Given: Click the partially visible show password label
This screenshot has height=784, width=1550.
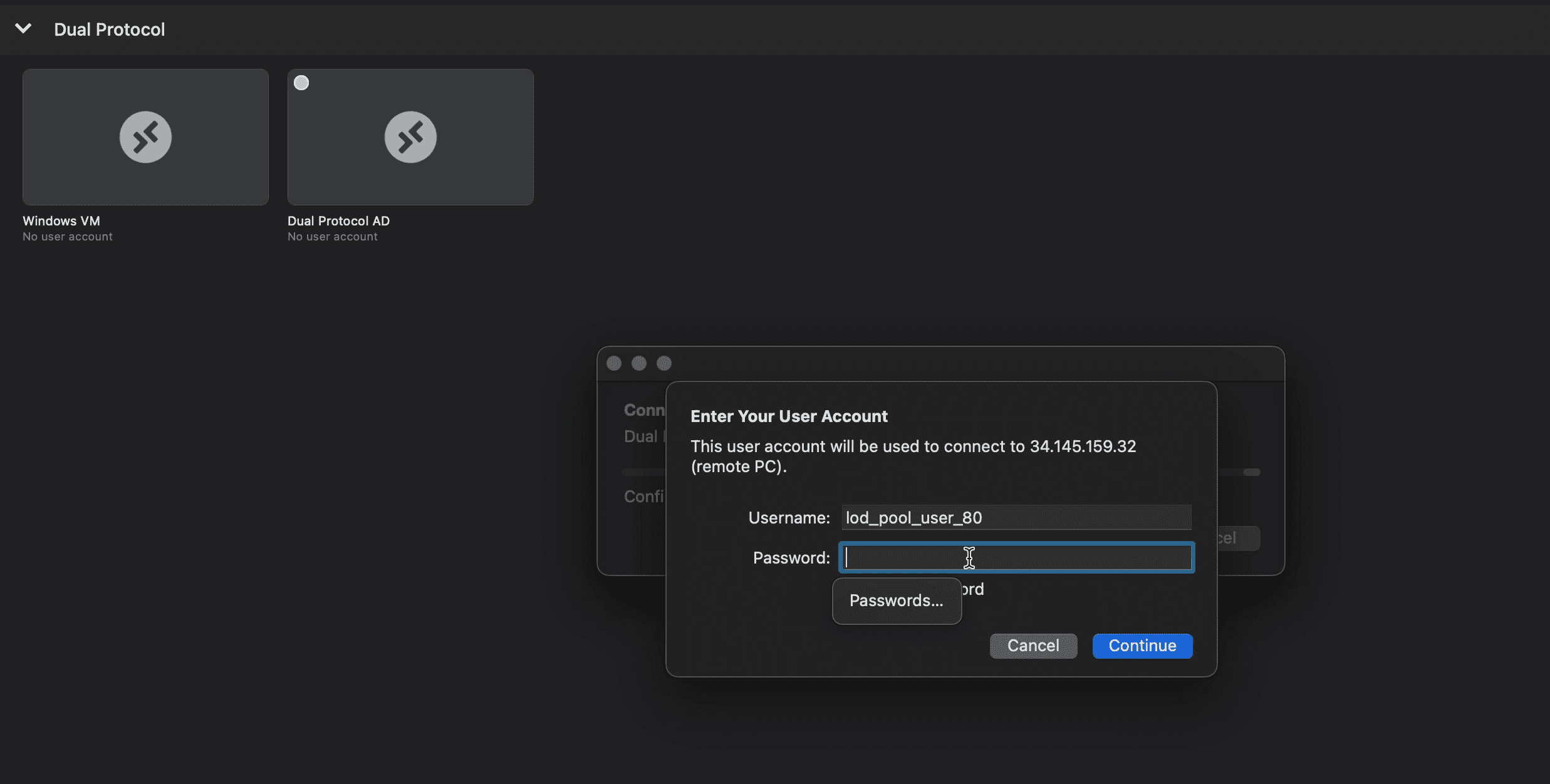Looking at the screenshot, I should coord(973,589).
